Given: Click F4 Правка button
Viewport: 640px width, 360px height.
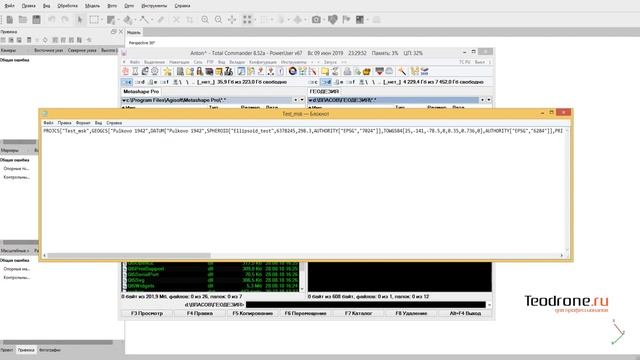Looking at the screenshot, I should tap(200, 313).
